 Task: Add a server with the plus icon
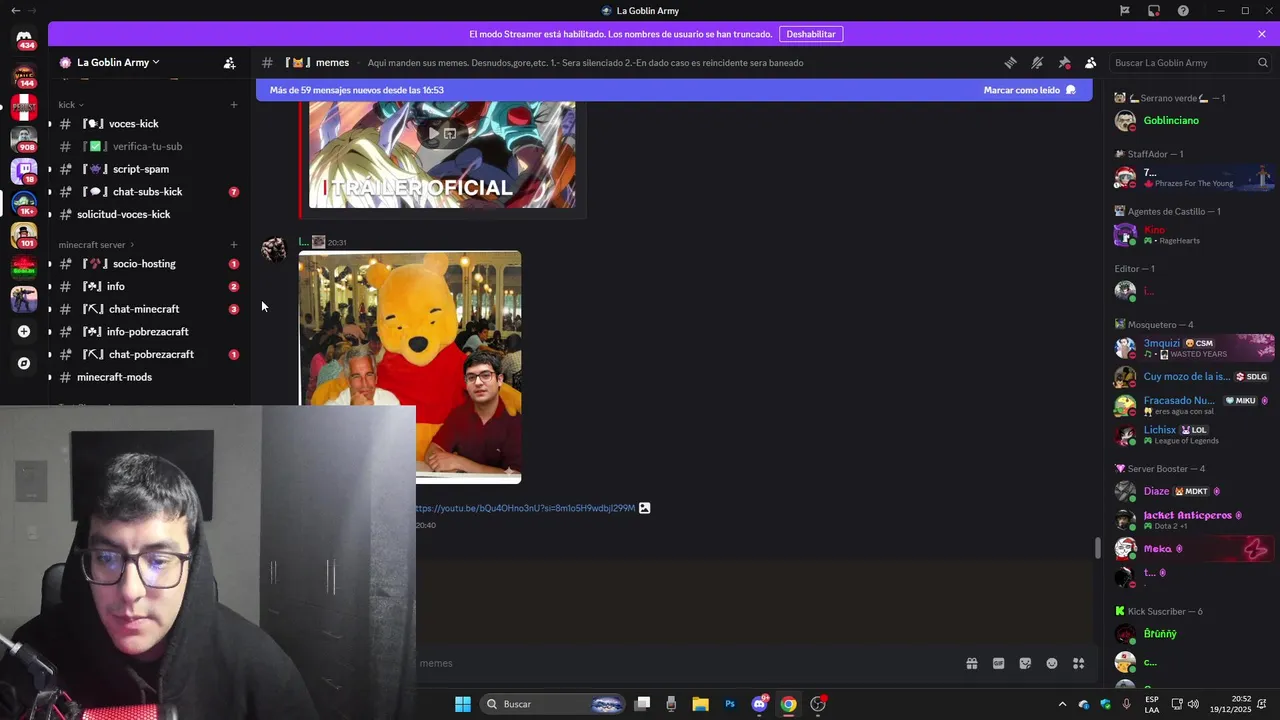tap(24, 331)
